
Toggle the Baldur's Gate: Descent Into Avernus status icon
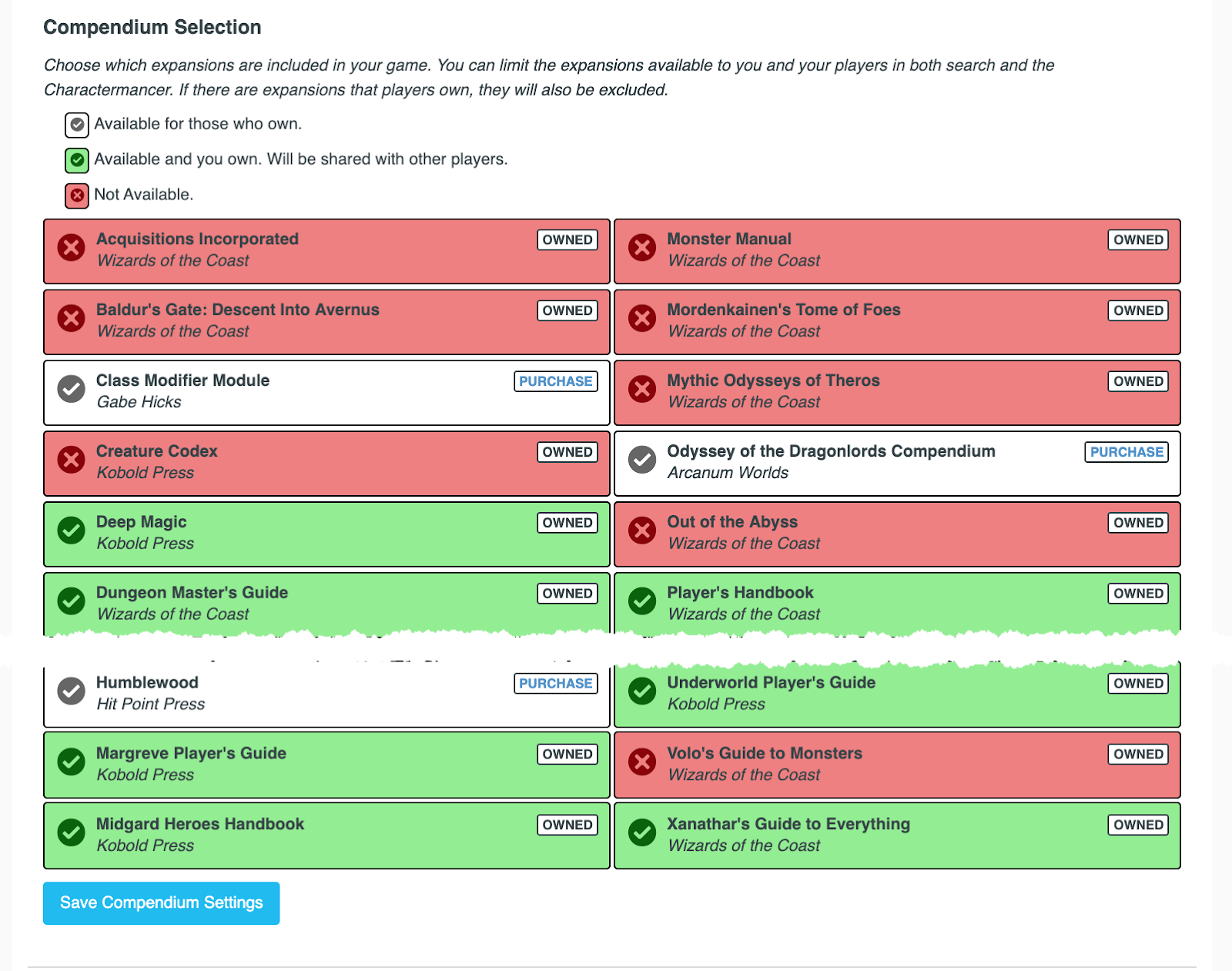tap(72, 319)
